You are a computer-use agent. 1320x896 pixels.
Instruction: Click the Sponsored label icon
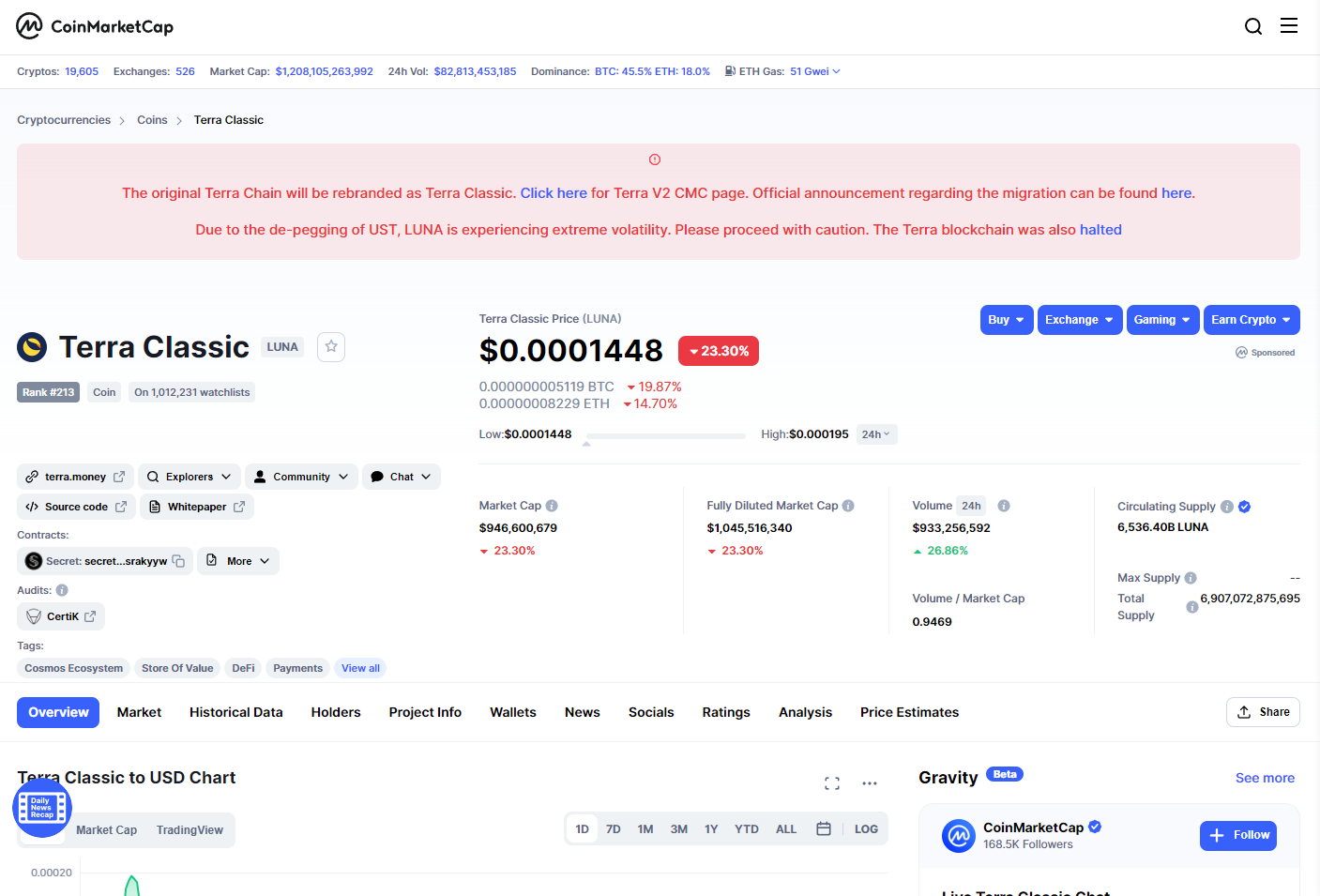point(1242,353)
